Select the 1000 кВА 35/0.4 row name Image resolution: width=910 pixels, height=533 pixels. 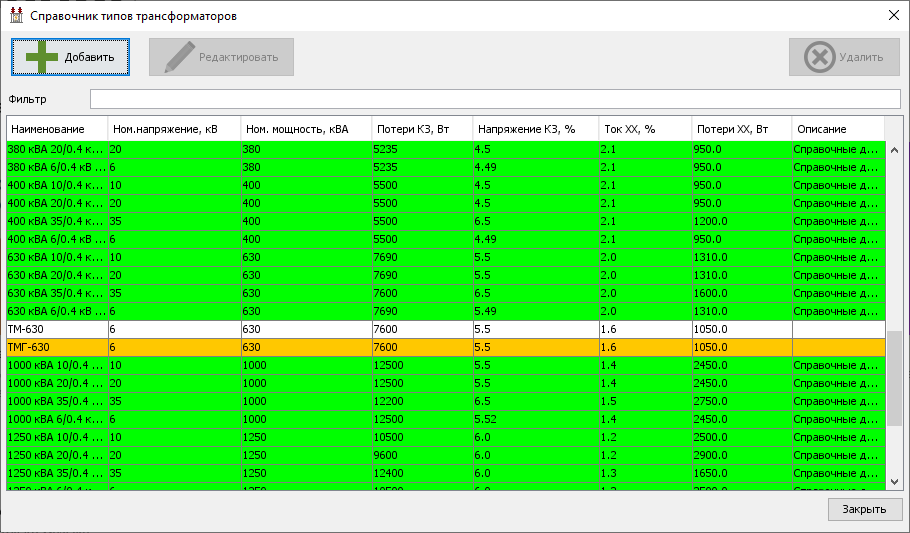tap(57, 401)
